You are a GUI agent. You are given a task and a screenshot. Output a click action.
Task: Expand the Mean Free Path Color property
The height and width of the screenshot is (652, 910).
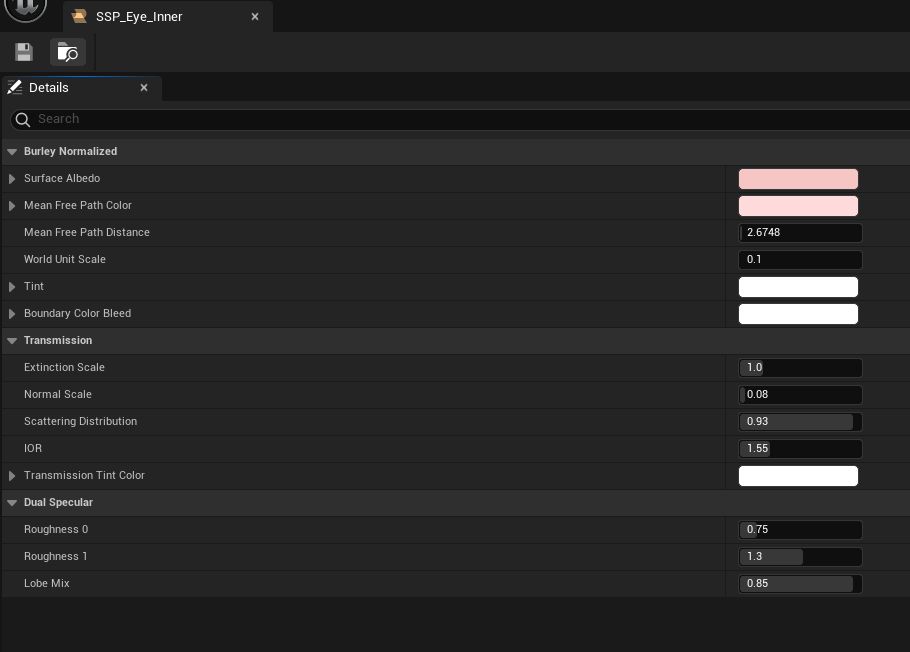pyautogui.click(x=12, y=206)
